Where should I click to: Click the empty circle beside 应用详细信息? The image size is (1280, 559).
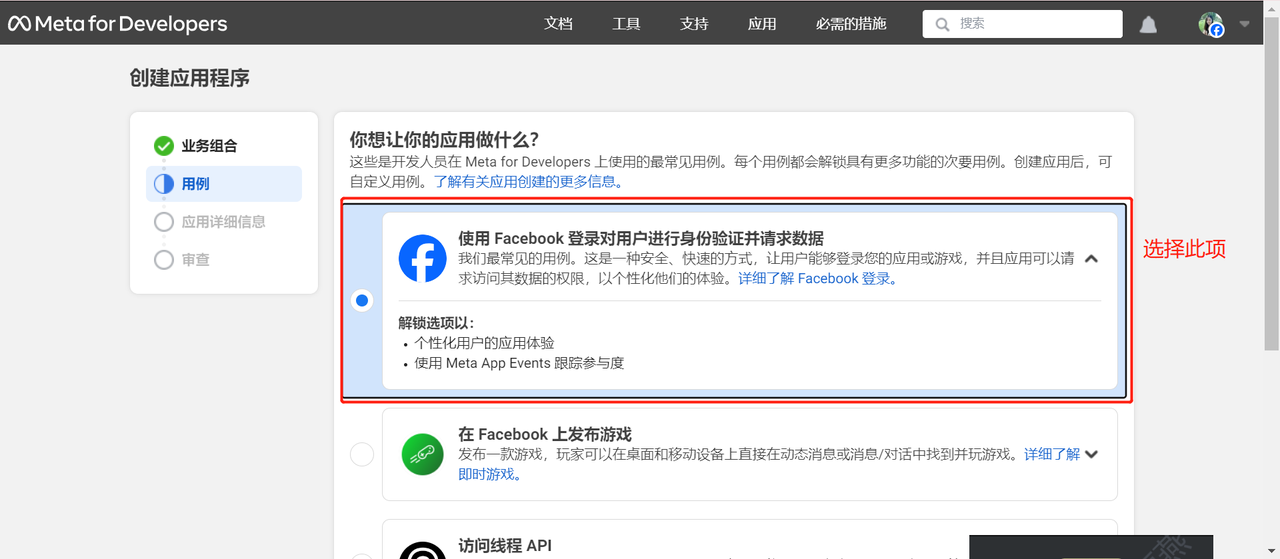tap(164, 222)
